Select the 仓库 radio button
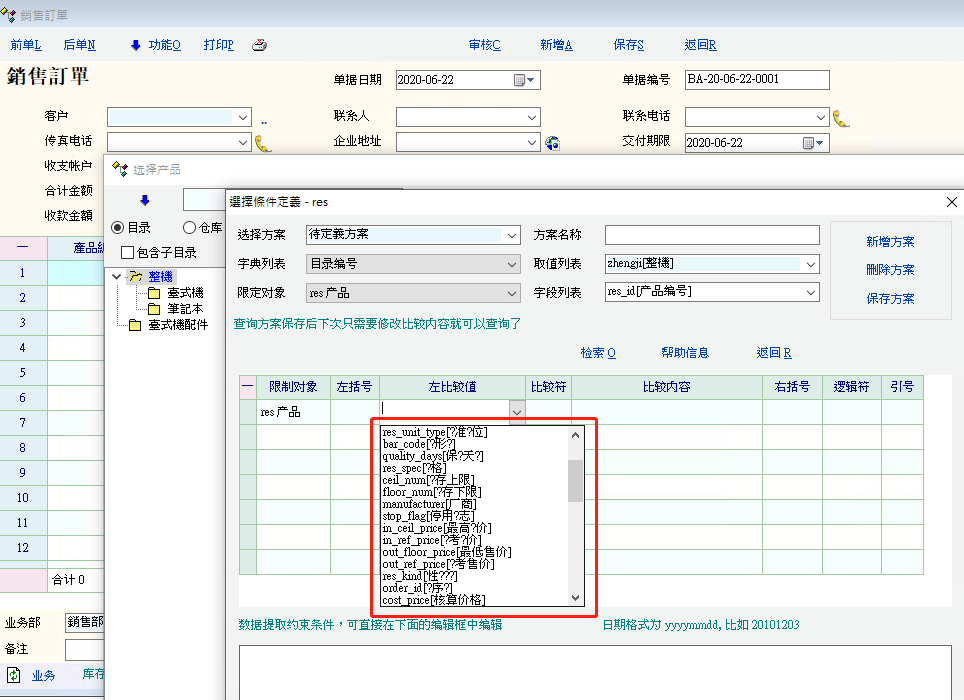Viewport: 964px width, 700px height. coord(189,228)
